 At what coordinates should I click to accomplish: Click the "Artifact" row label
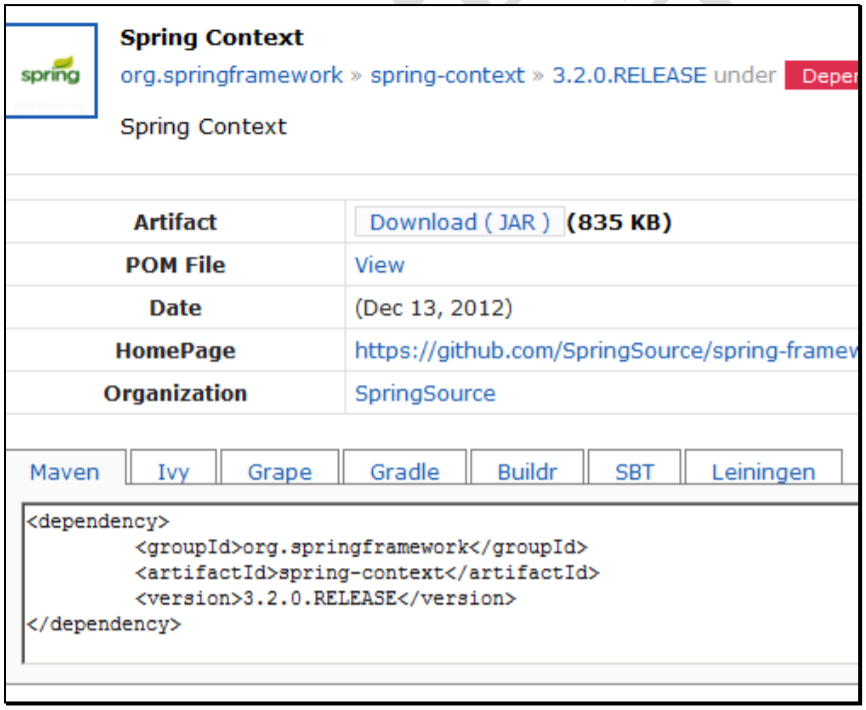tap(175, 222)
